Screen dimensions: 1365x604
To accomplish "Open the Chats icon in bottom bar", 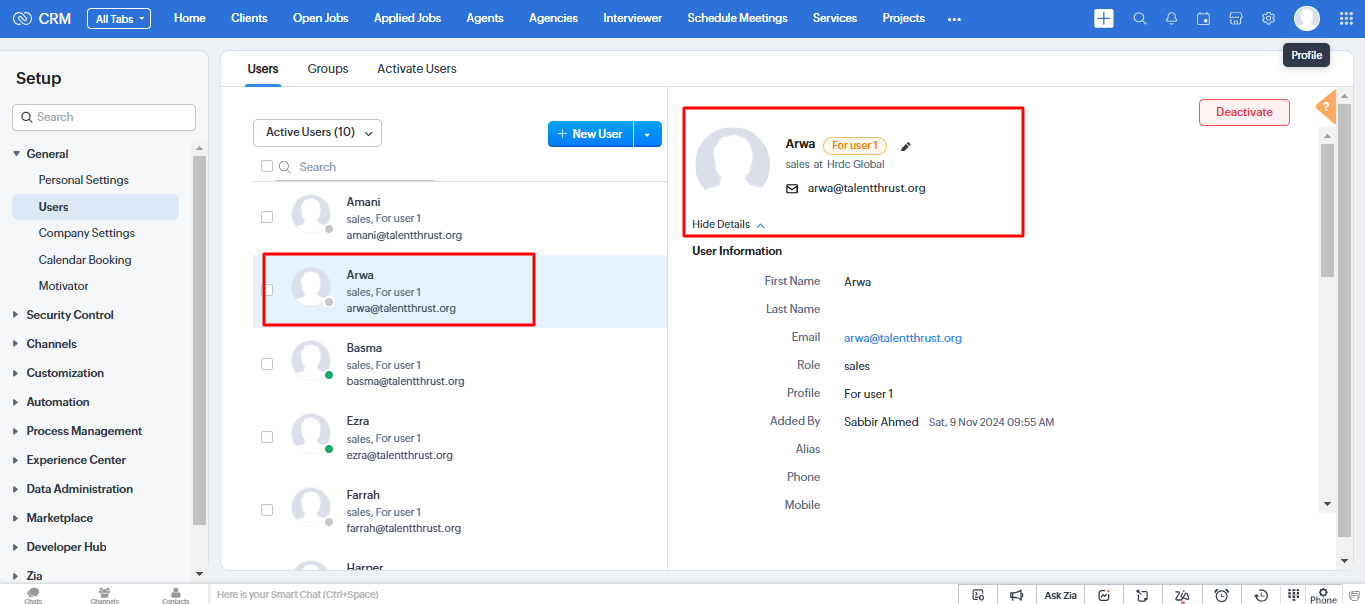I will point(33,595).
